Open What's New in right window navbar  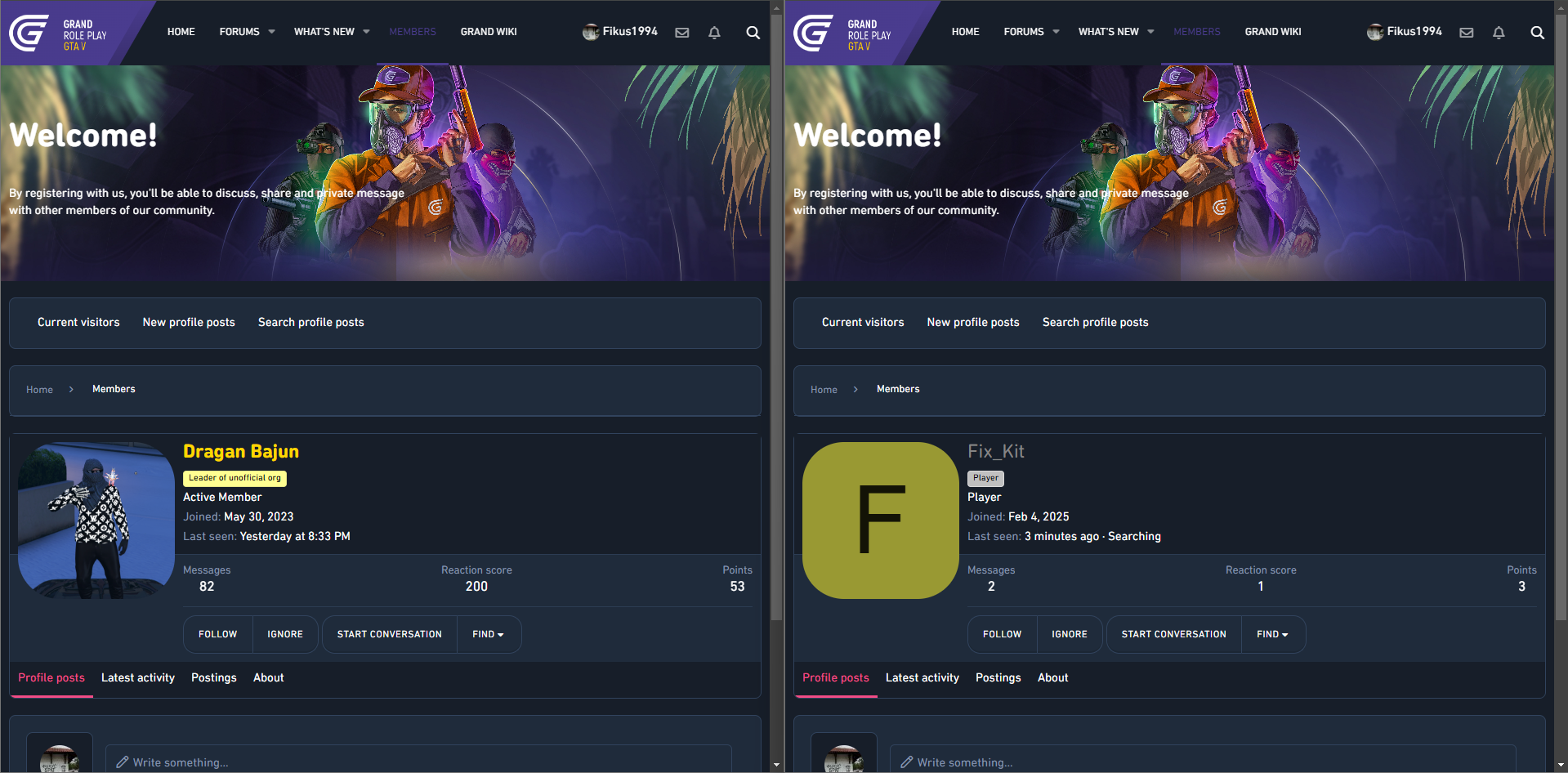[x=1109, y=32]
